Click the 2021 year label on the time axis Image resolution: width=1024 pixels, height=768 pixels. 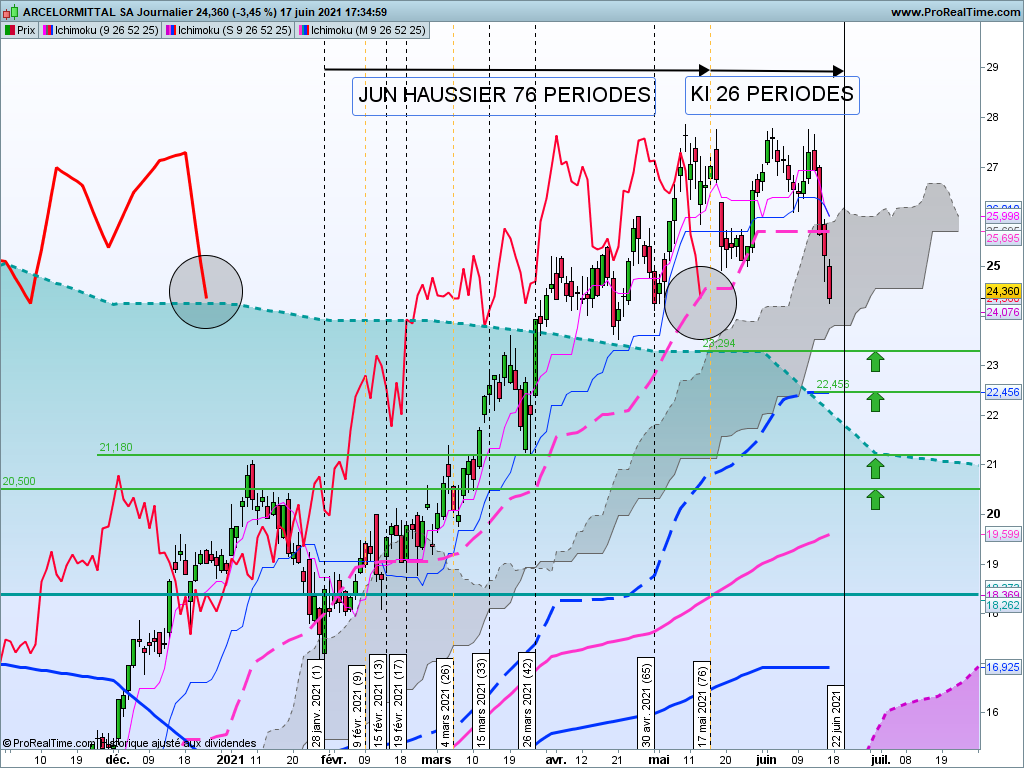pyautogui.click(x=231, y=760)
